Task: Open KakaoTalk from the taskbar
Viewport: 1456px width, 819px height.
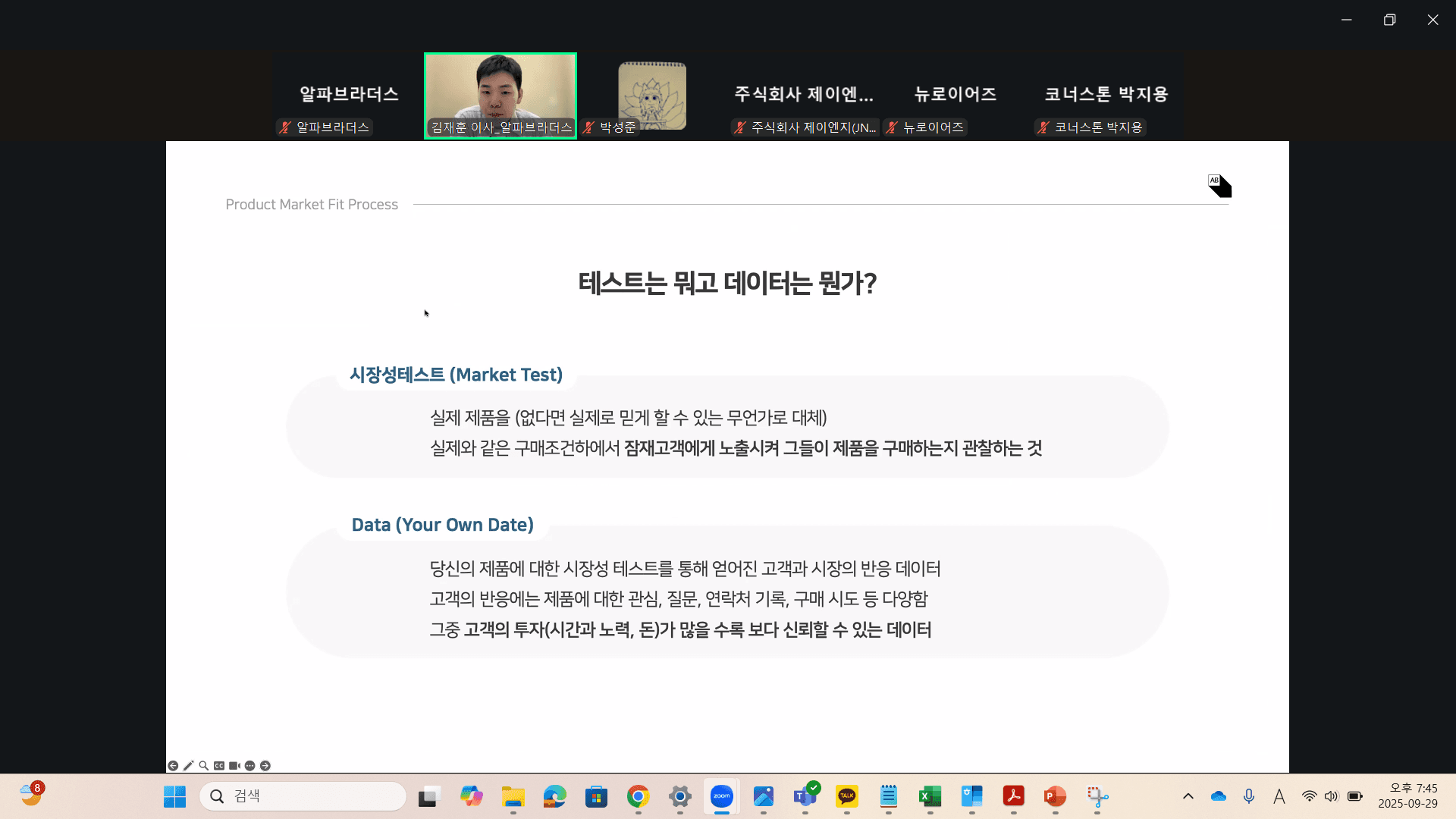Action: click(x=846, y=796)
